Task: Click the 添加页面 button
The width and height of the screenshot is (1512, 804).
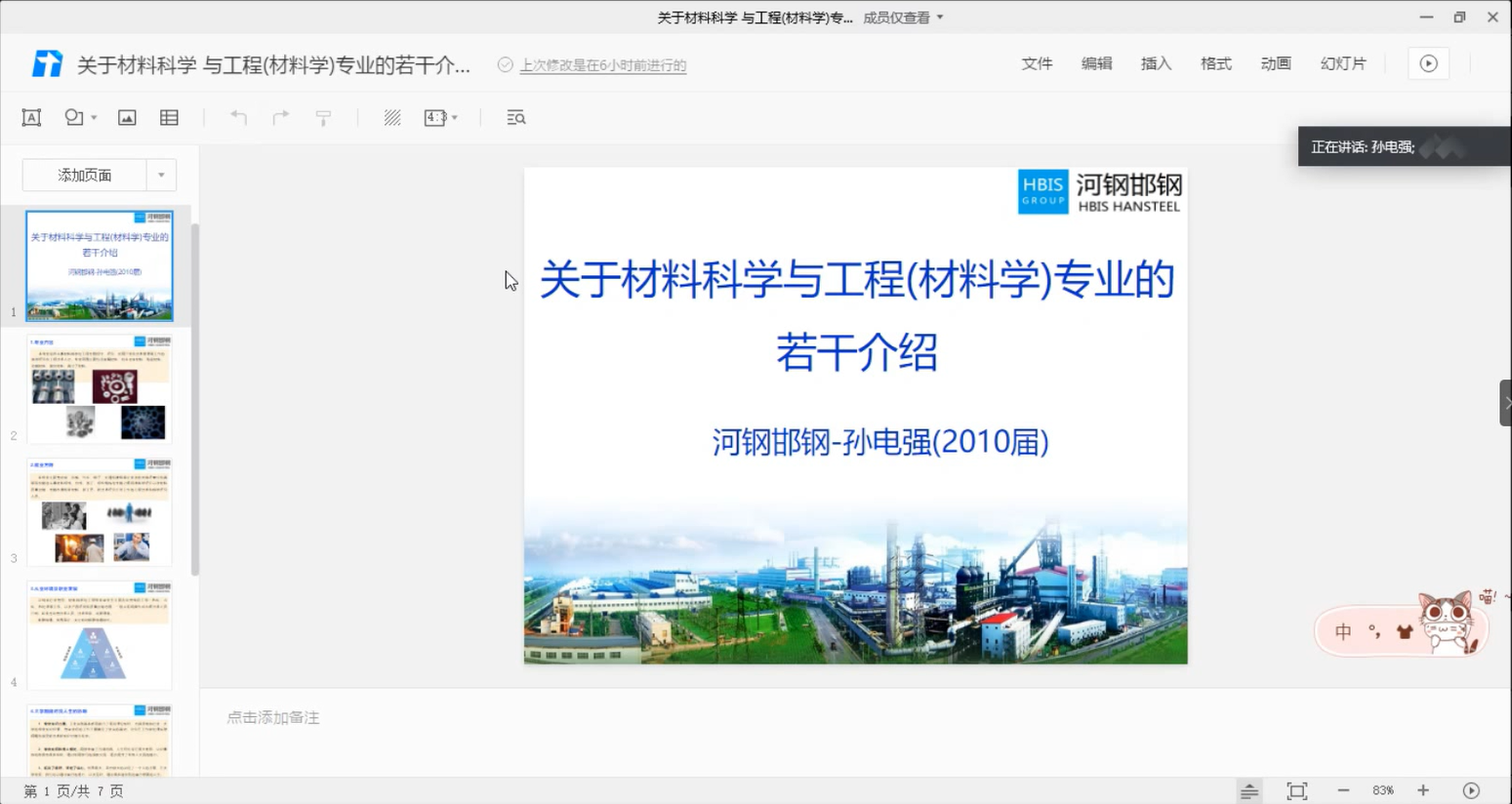Action: pos(85,176)
